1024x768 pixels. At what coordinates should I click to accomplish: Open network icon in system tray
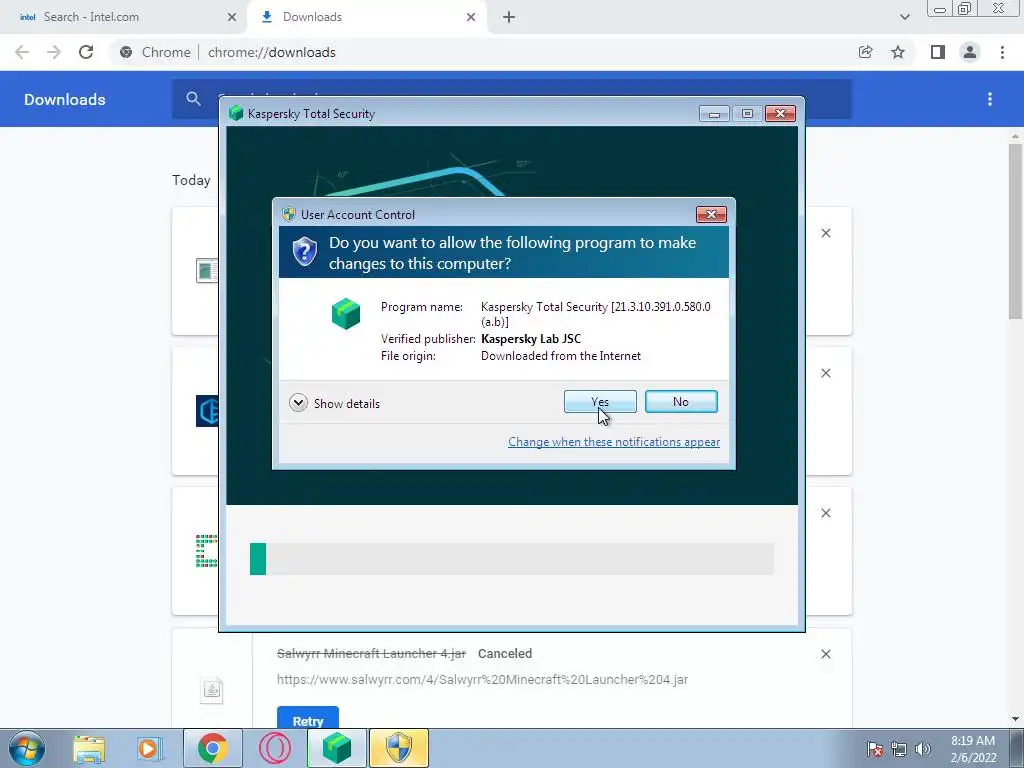[x=899, y=749]
